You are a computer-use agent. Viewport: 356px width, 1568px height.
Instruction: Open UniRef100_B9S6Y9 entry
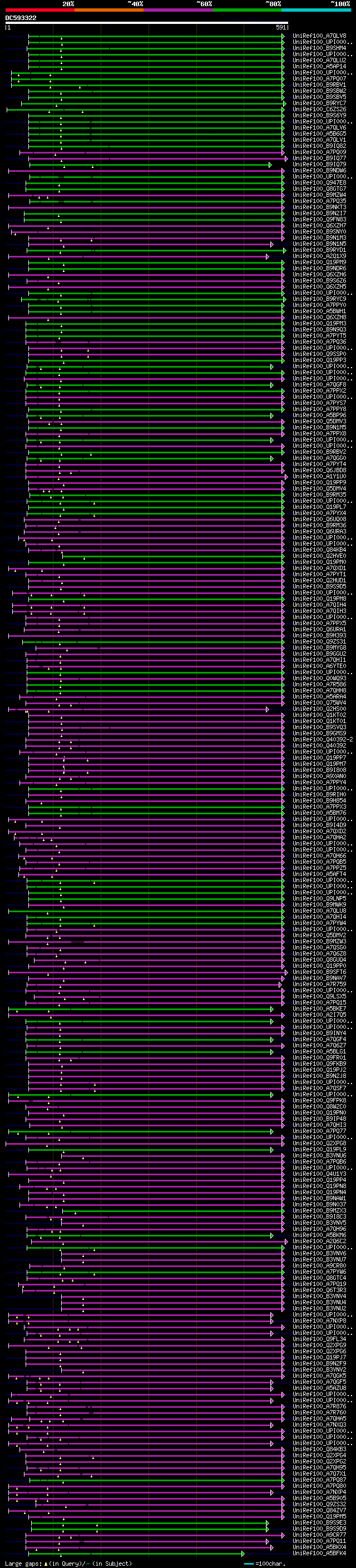[319, 116]
